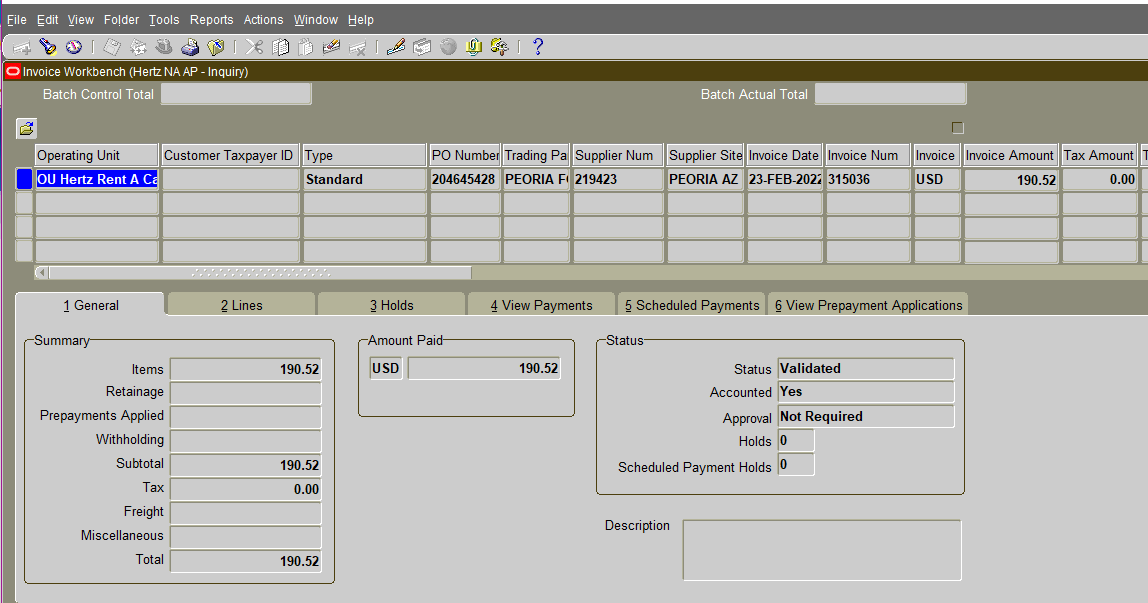Click the Paste icon
The image size is (1148, 603).
click(x=307, y=46)
